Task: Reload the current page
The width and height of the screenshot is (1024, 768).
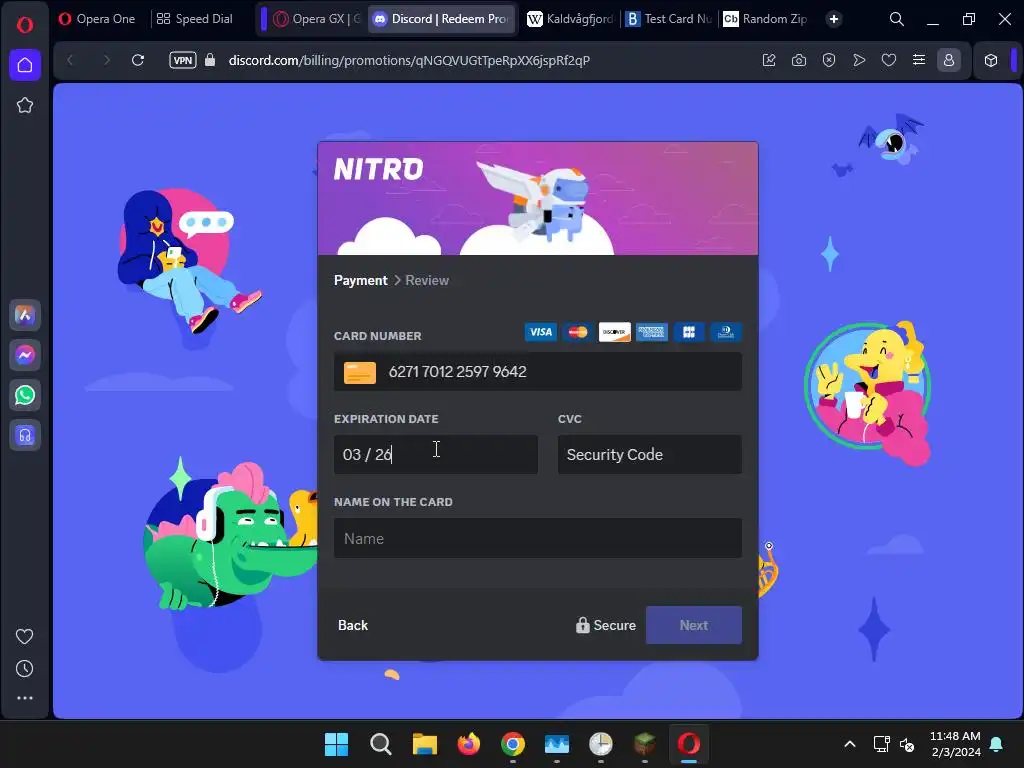Action: pyautogui.click(x=138, y=60)
